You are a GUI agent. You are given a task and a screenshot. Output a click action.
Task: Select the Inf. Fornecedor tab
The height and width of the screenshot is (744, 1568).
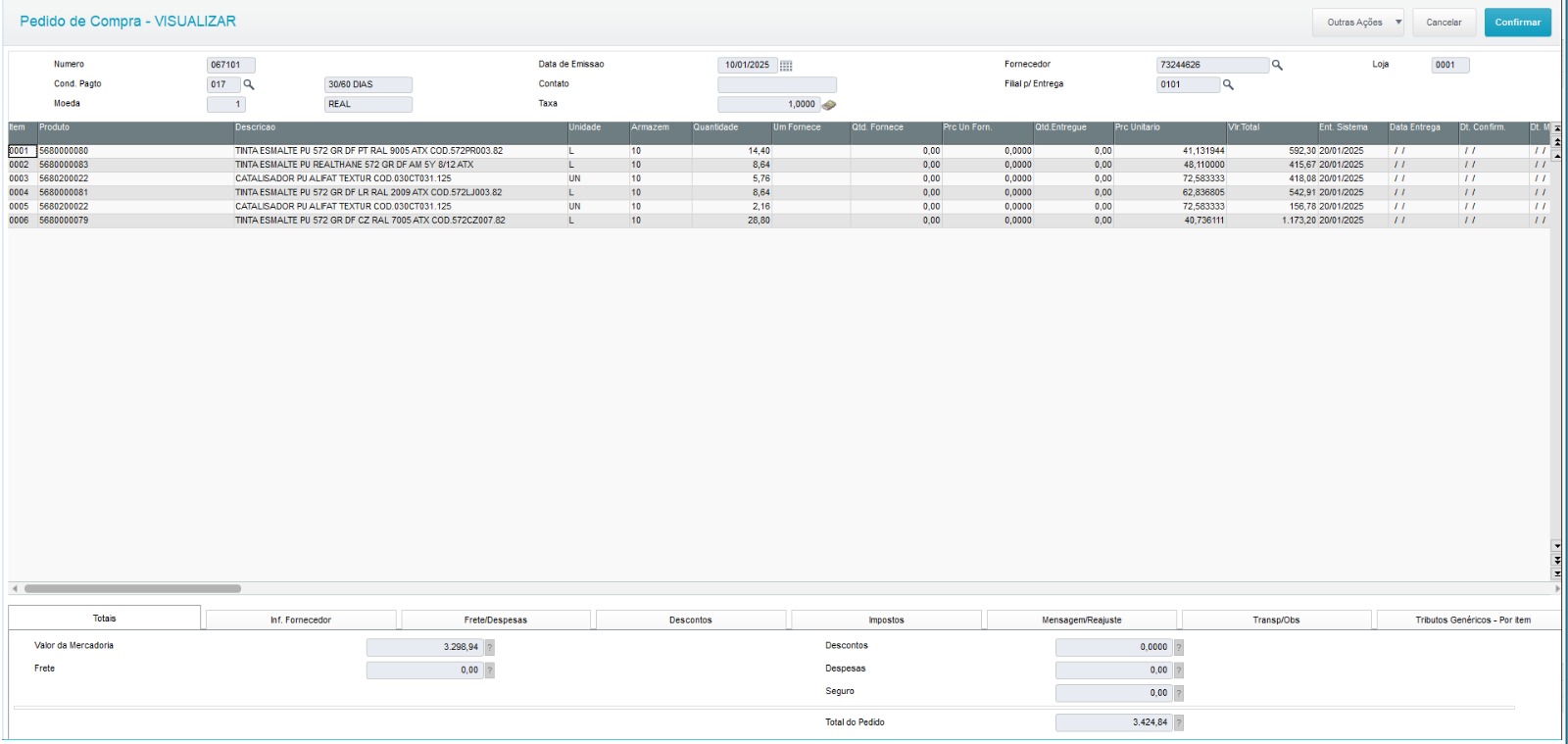[301, 620]
